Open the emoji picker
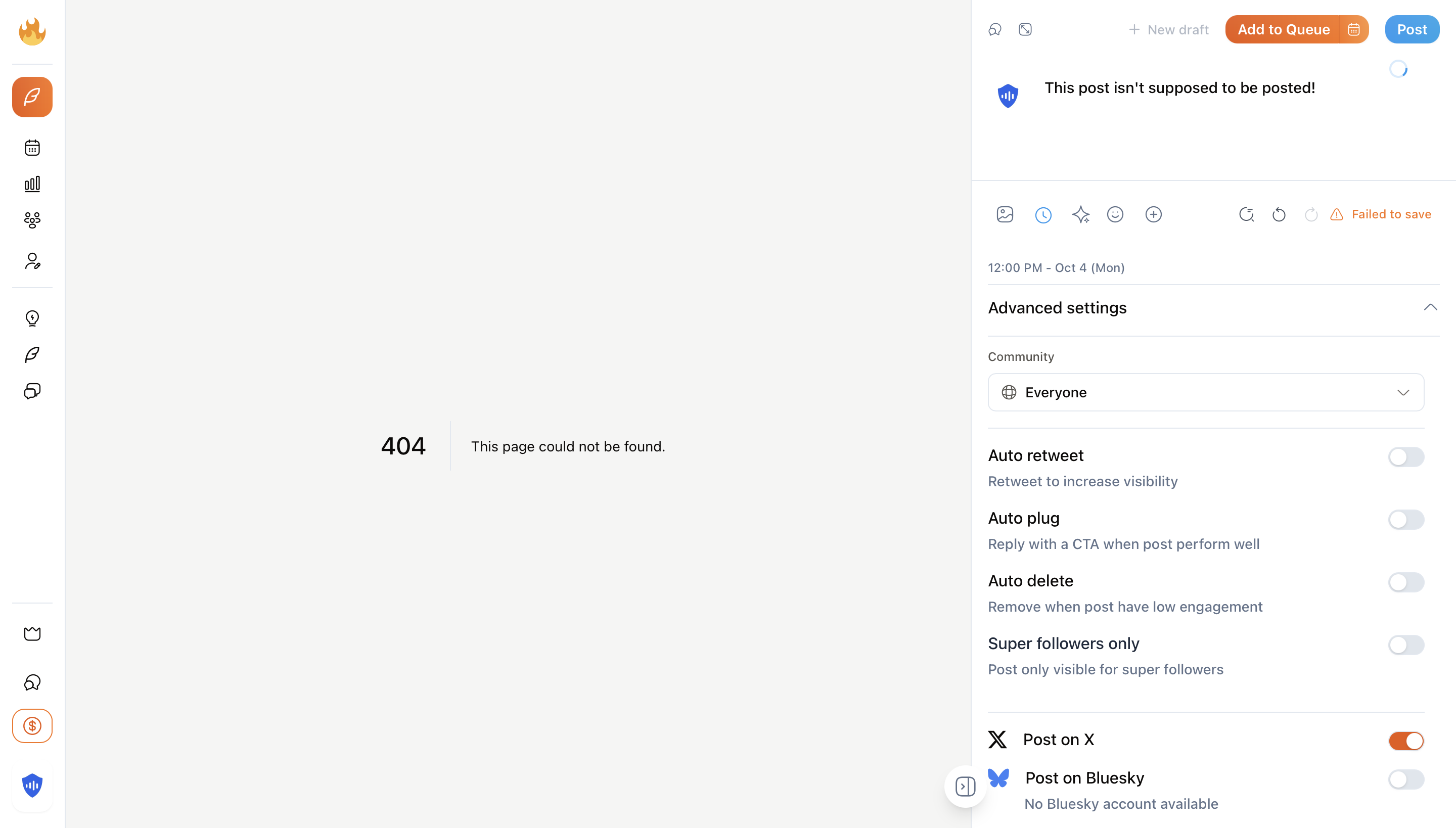 (x=1115, y=214)
